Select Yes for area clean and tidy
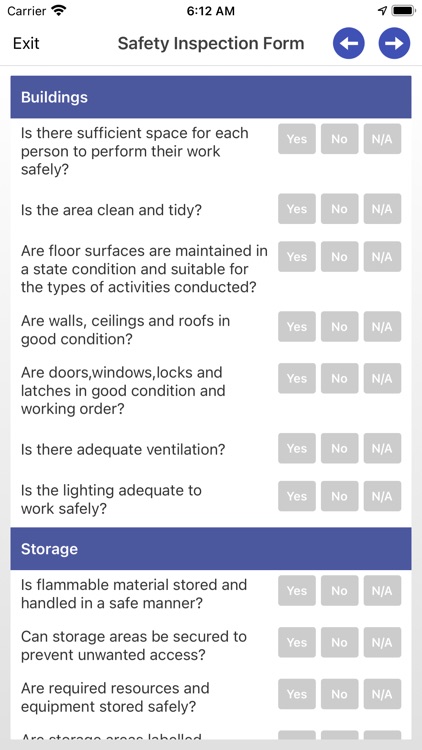The height and width of the screenshot is (750, 422). (x=297, y=209)
